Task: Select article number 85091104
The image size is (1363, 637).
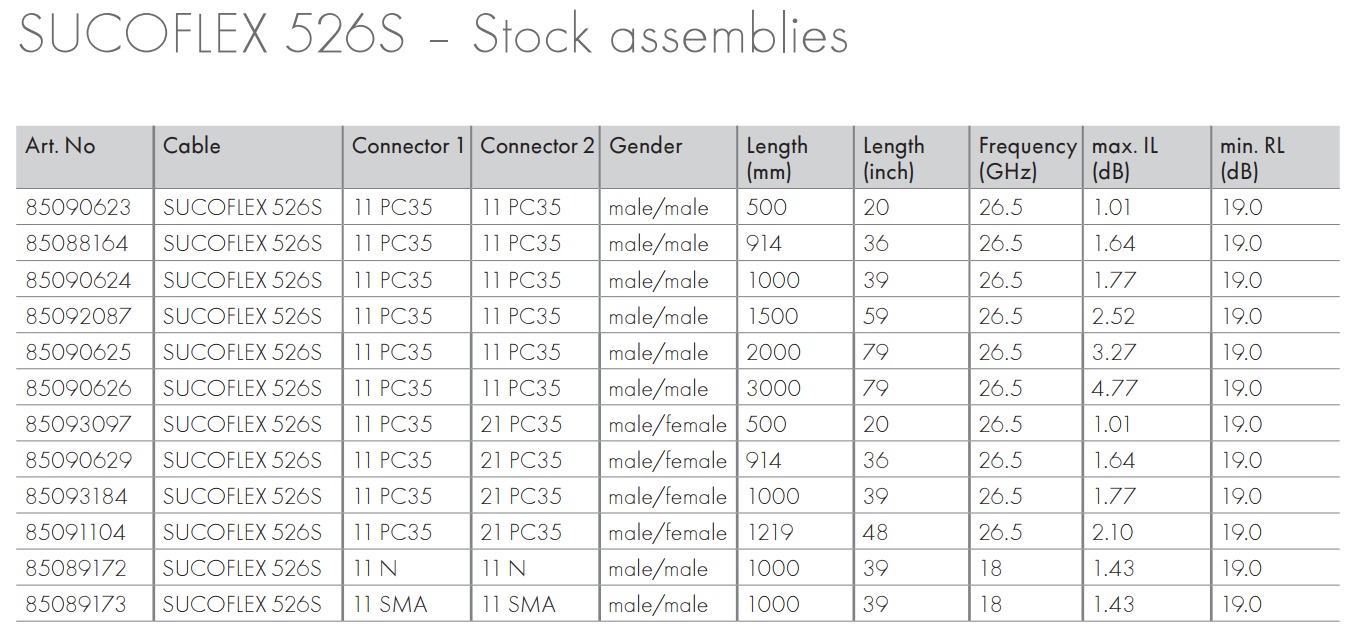Action: tap(78, 533)
